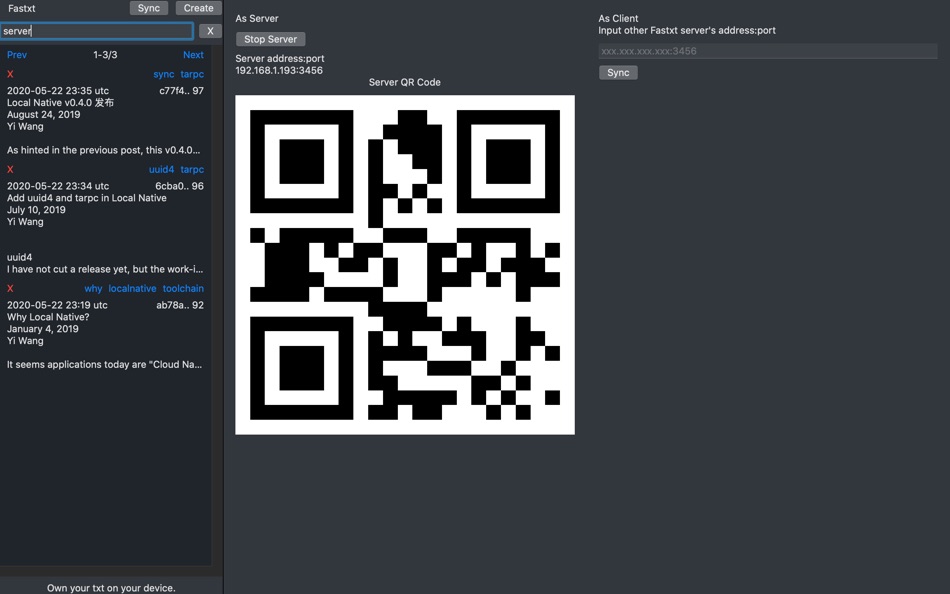The width and height of the screenshot is (950, 594).
Task: Click server address '192.168.1.193:3456'
Action: click(x=279, y=70)
